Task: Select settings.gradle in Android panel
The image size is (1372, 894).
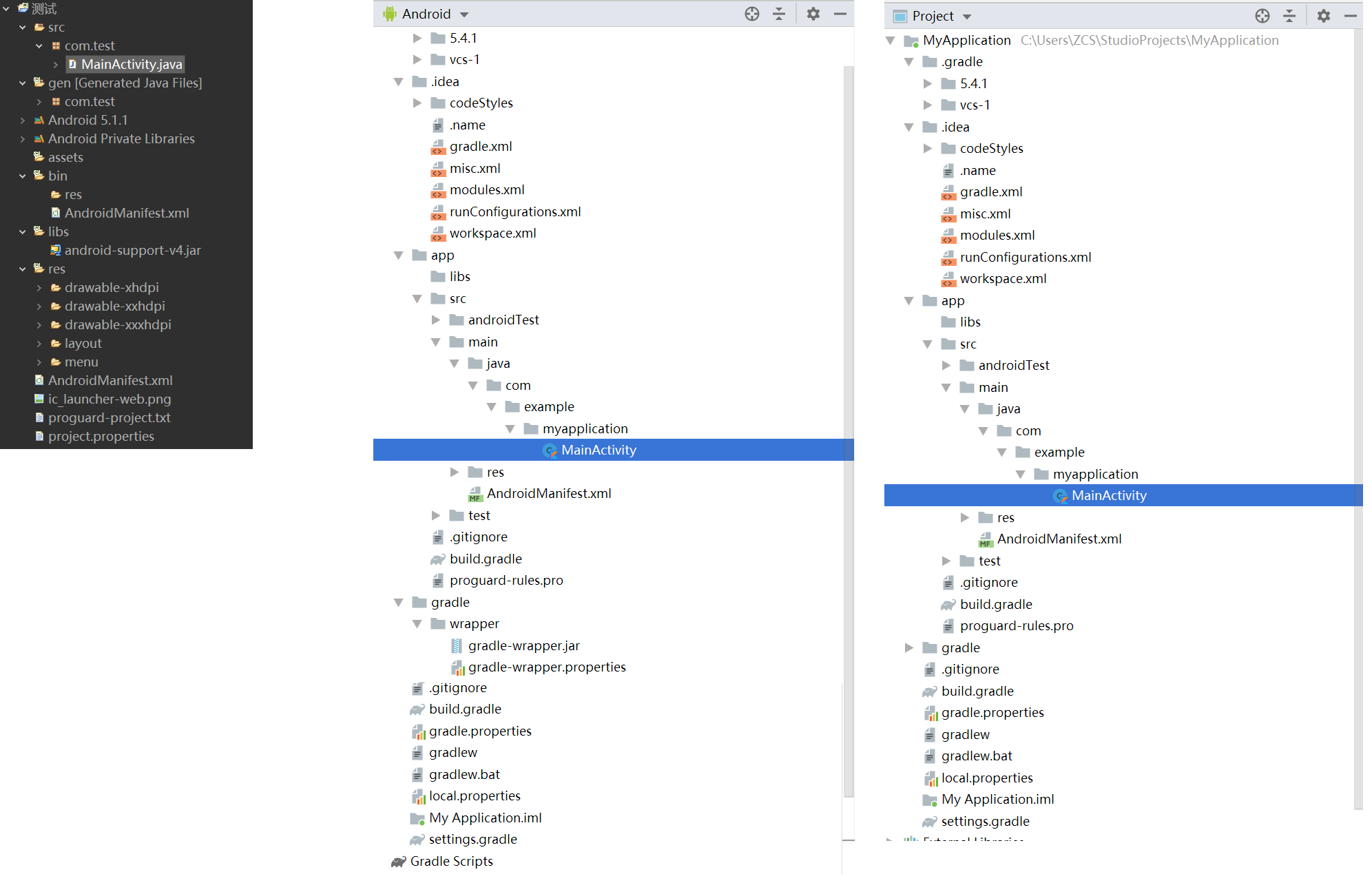Action: [464, 839]
